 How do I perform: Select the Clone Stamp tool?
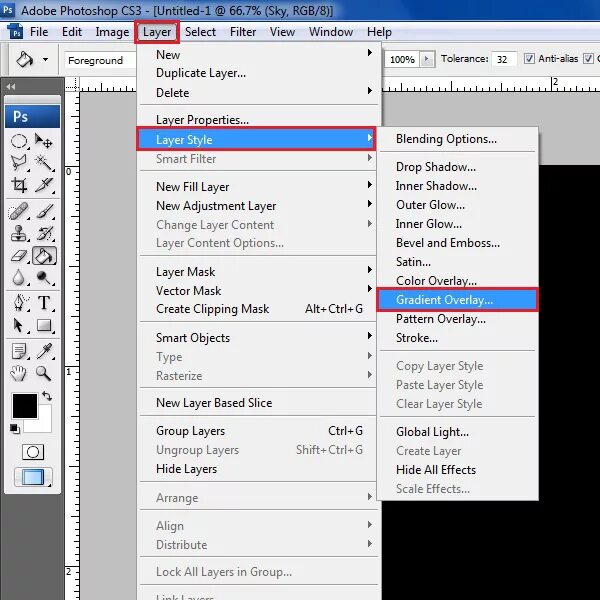(x=19, y=233)
